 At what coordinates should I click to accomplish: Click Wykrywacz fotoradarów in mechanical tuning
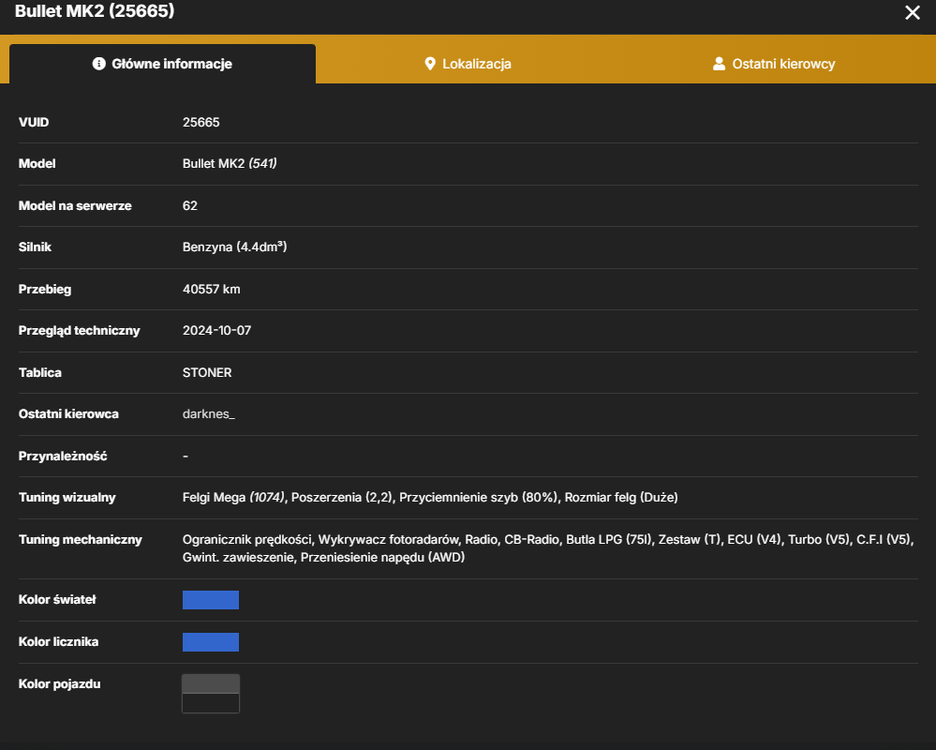click(388, 540)
